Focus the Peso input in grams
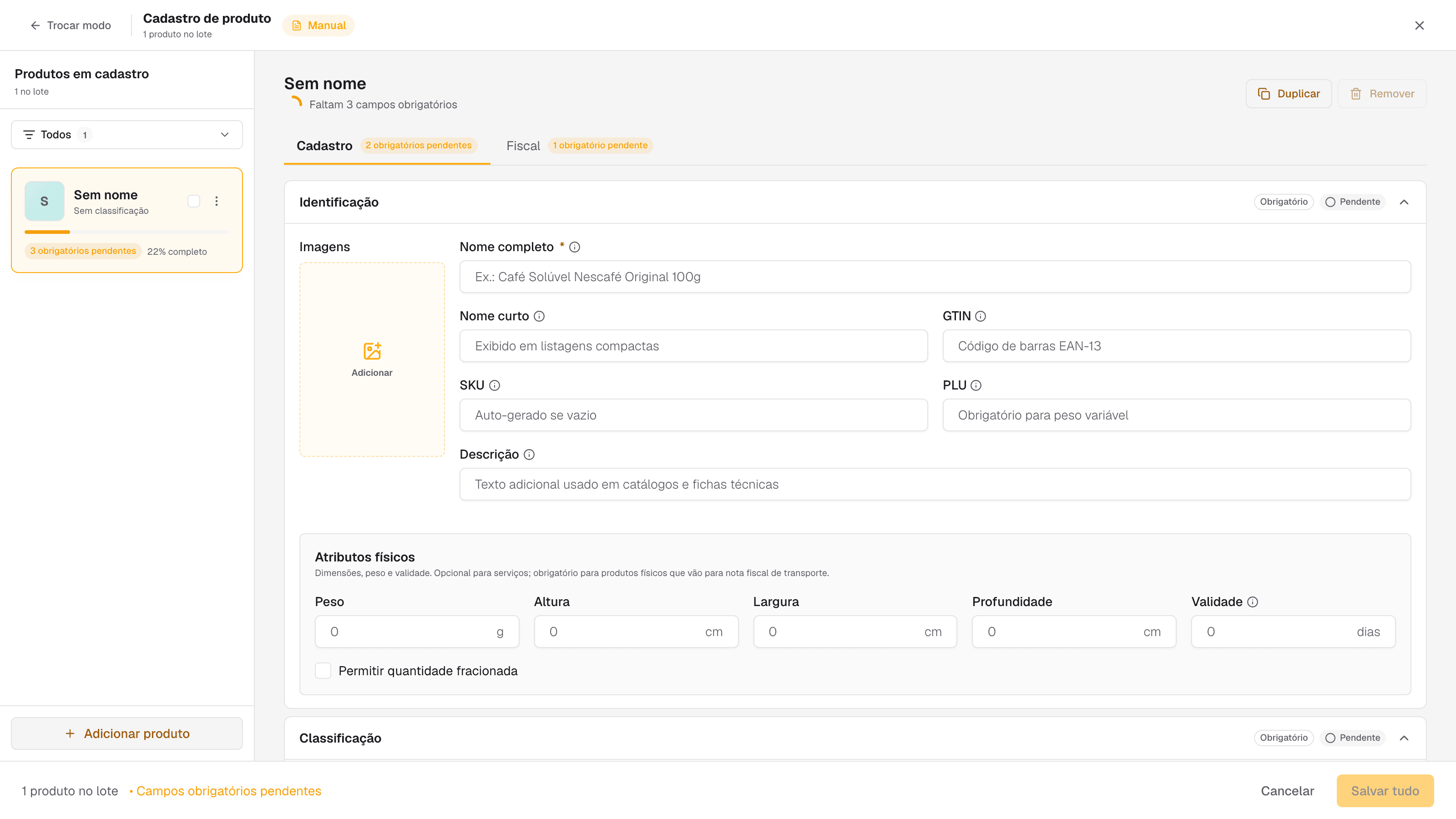This screenshot has width=1456, height=819. [417, 632]
